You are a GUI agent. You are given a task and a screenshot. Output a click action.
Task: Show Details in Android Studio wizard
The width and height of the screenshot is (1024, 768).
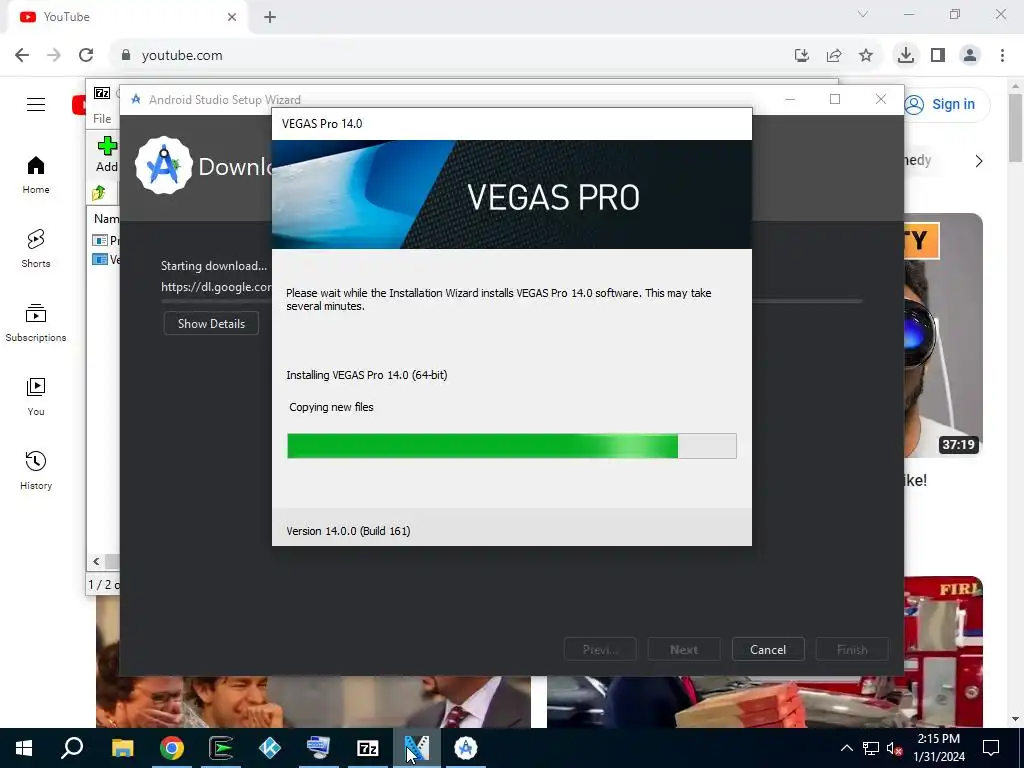[211, 323]
